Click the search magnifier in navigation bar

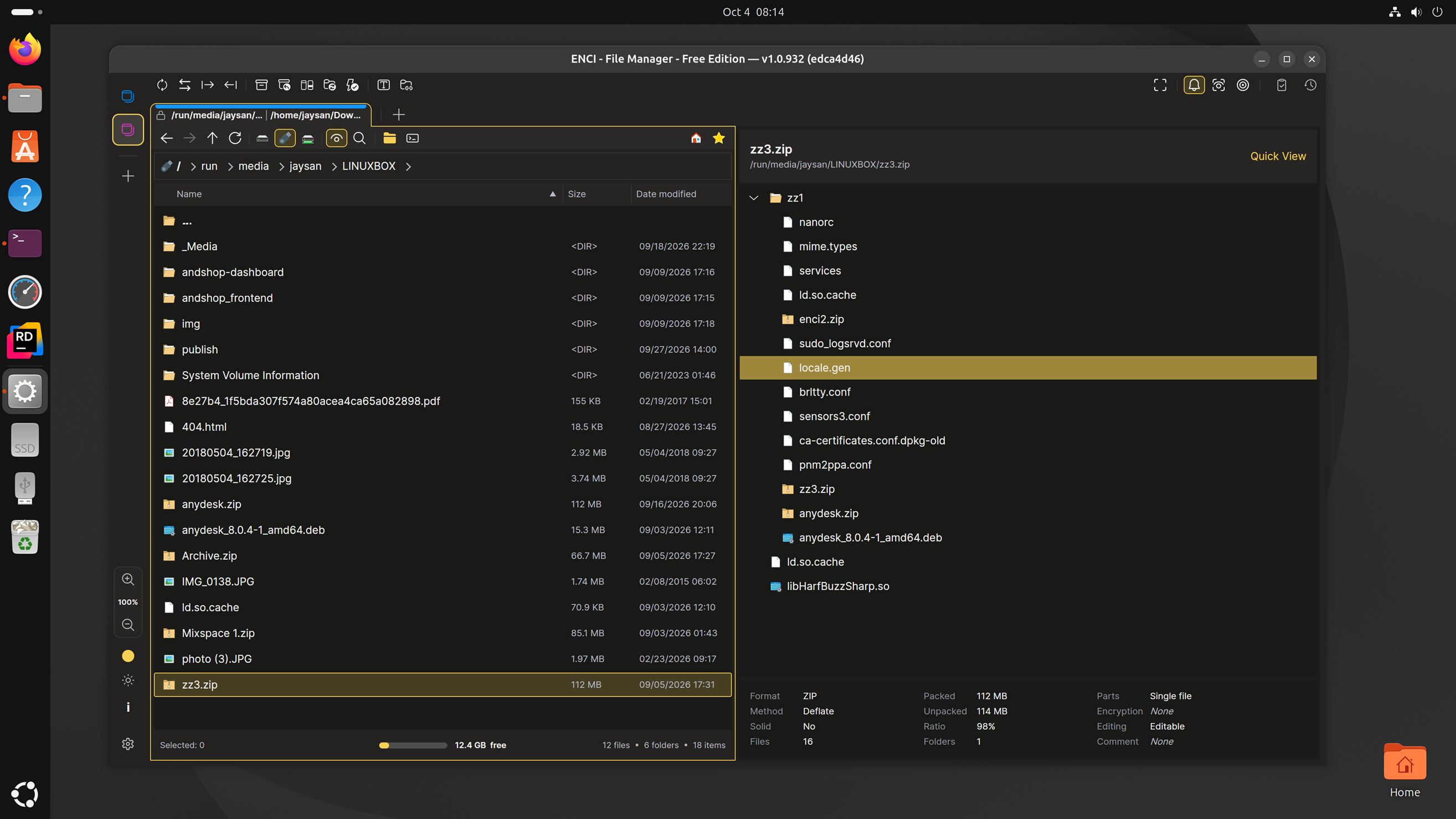pos(359,138)
